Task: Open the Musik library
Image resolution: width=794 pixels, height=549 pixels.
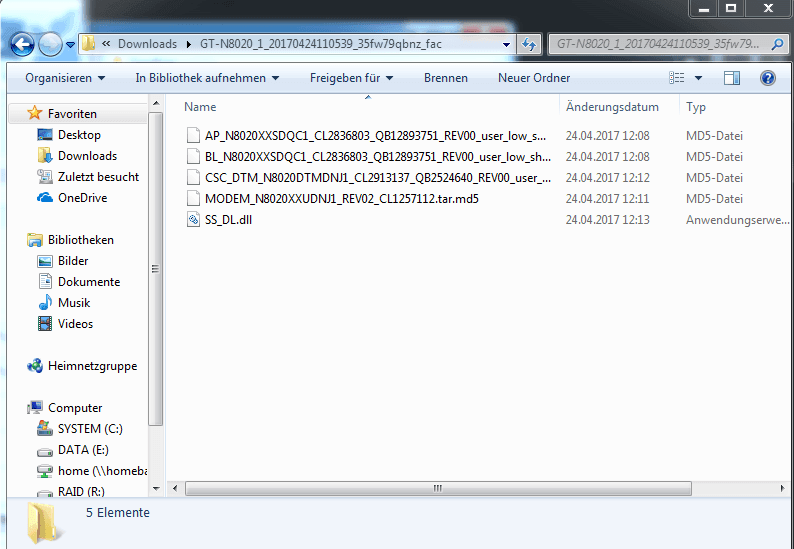Action: [x=74, y=303]
